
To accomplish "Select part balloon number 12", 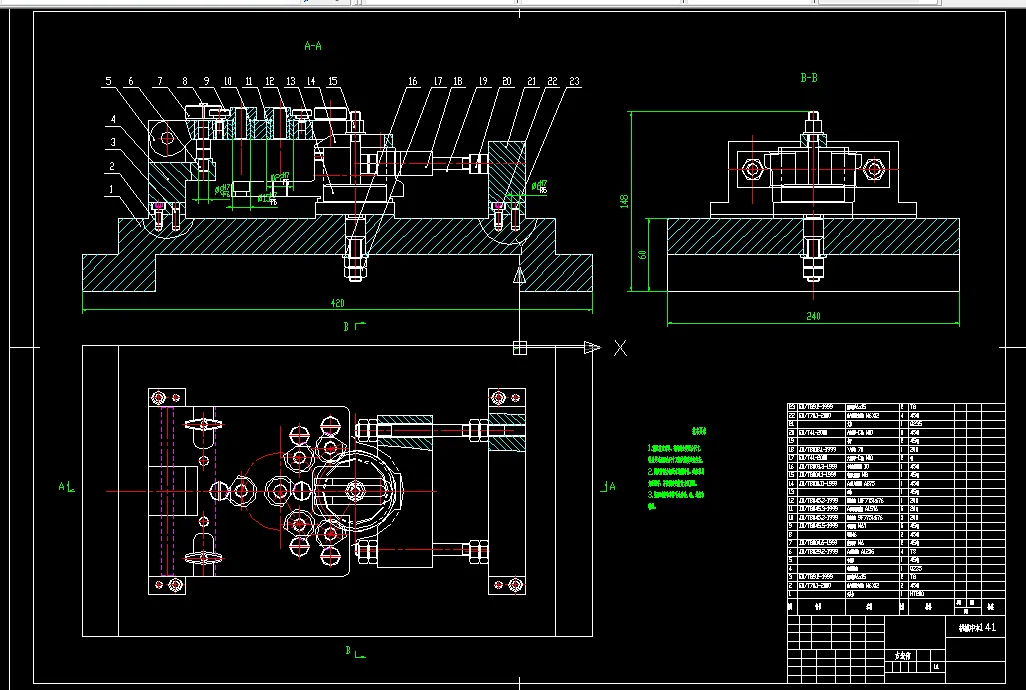I will pyautogui.click(x=270, y=81).
